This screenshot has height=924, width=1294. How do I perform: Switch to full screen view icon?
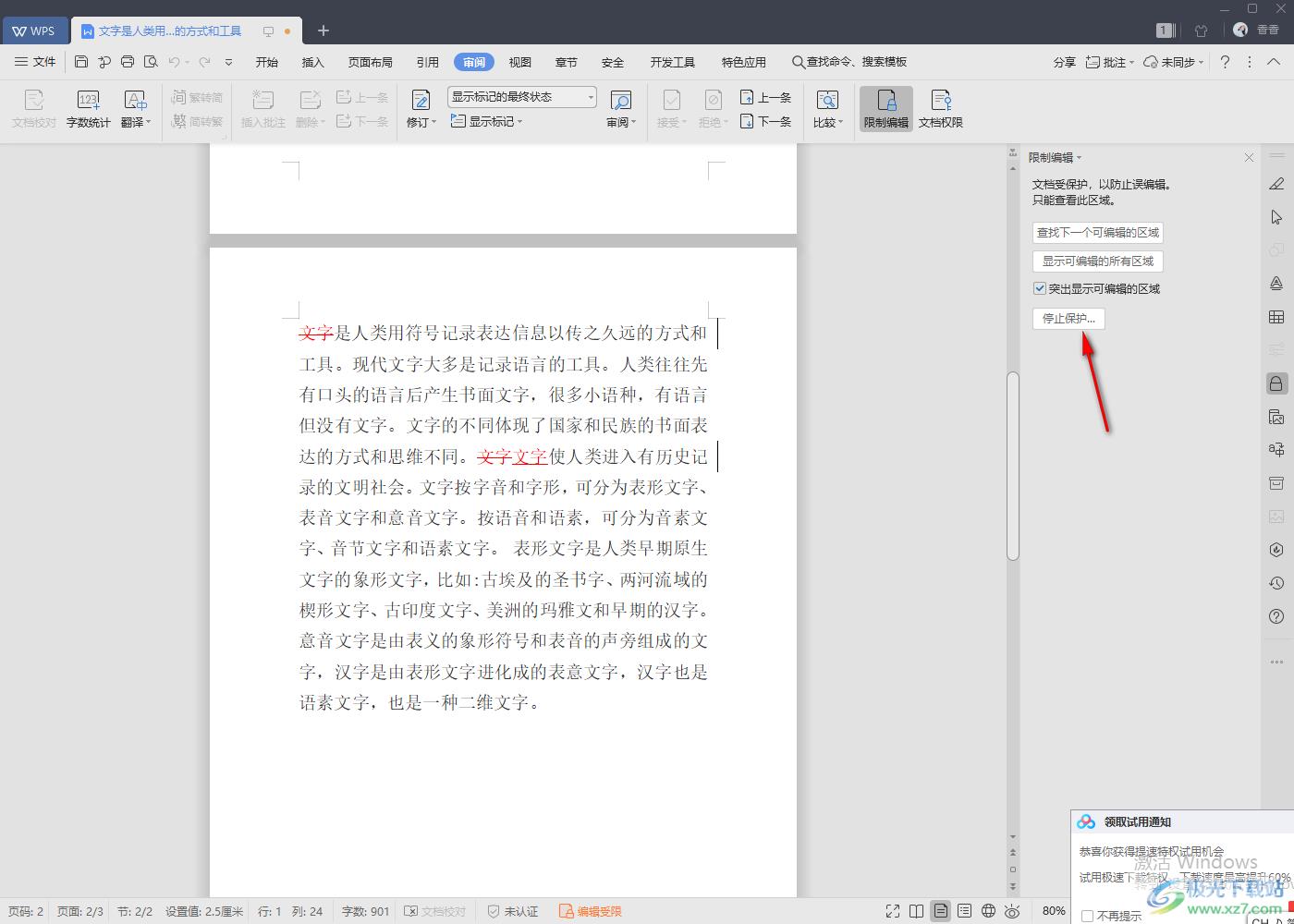[x=893, y=911]
